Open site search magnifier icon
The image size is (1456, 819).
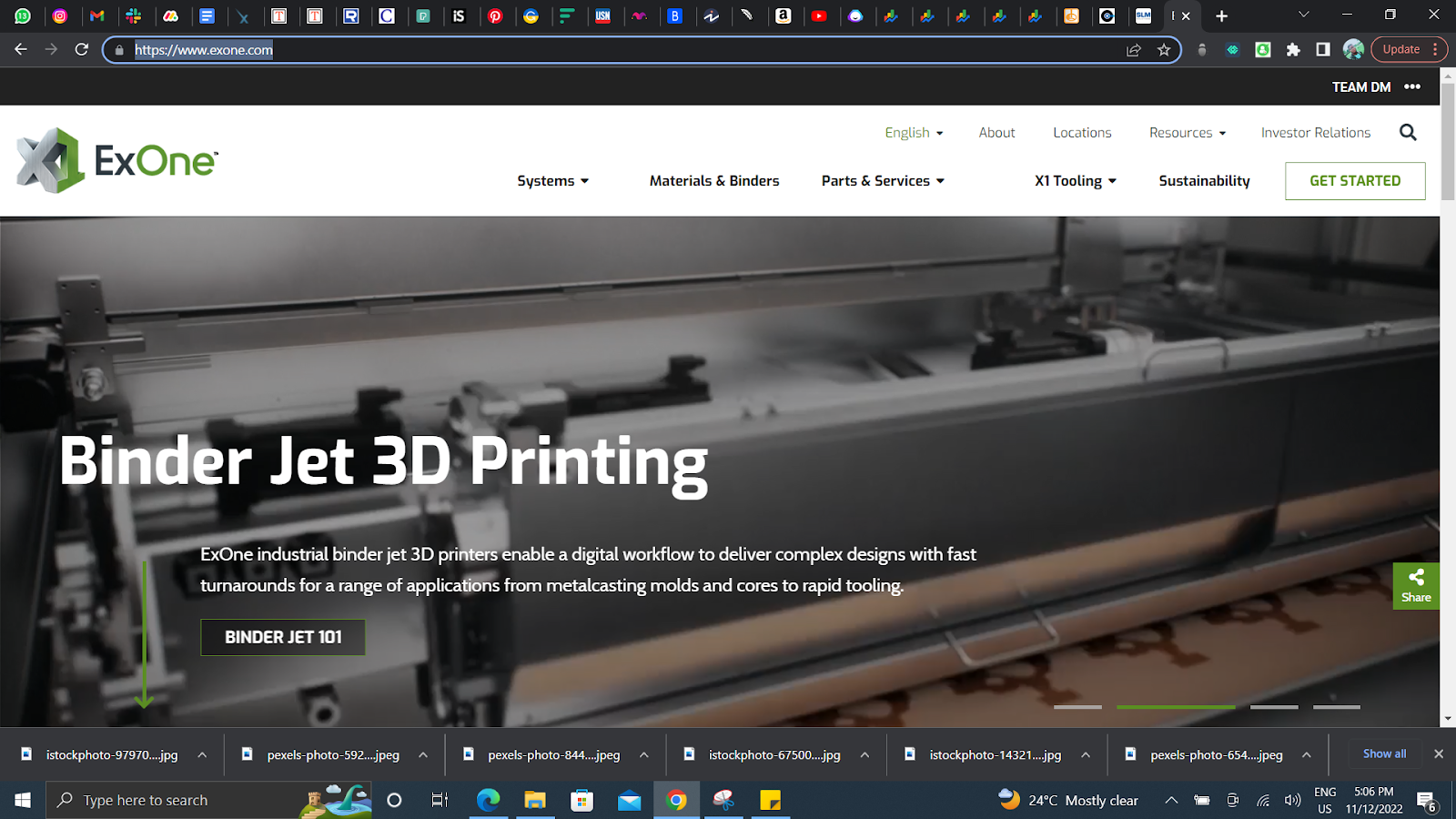[x=1408, y=133]
